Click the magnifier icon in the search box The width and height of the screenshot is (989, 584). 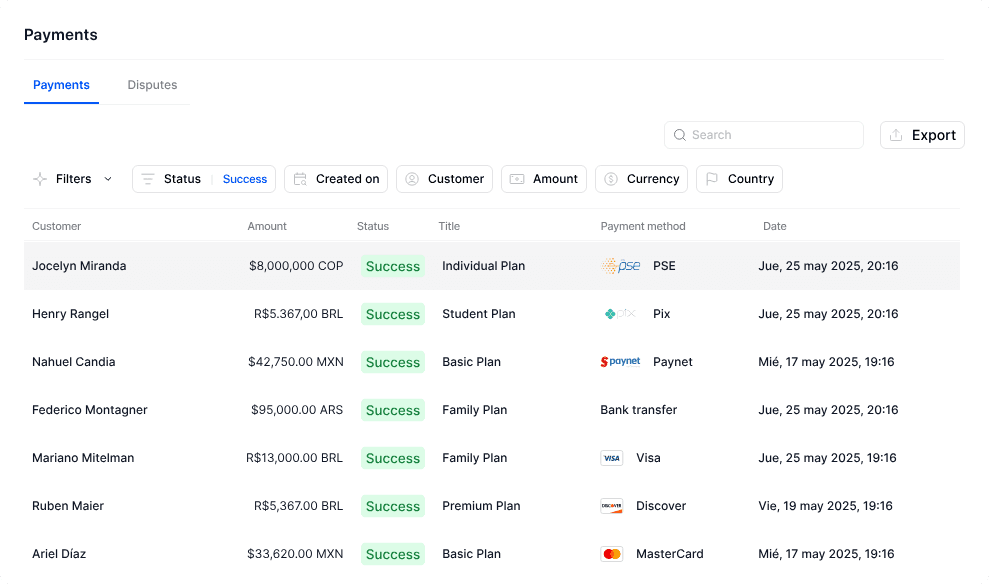(679, 135)
